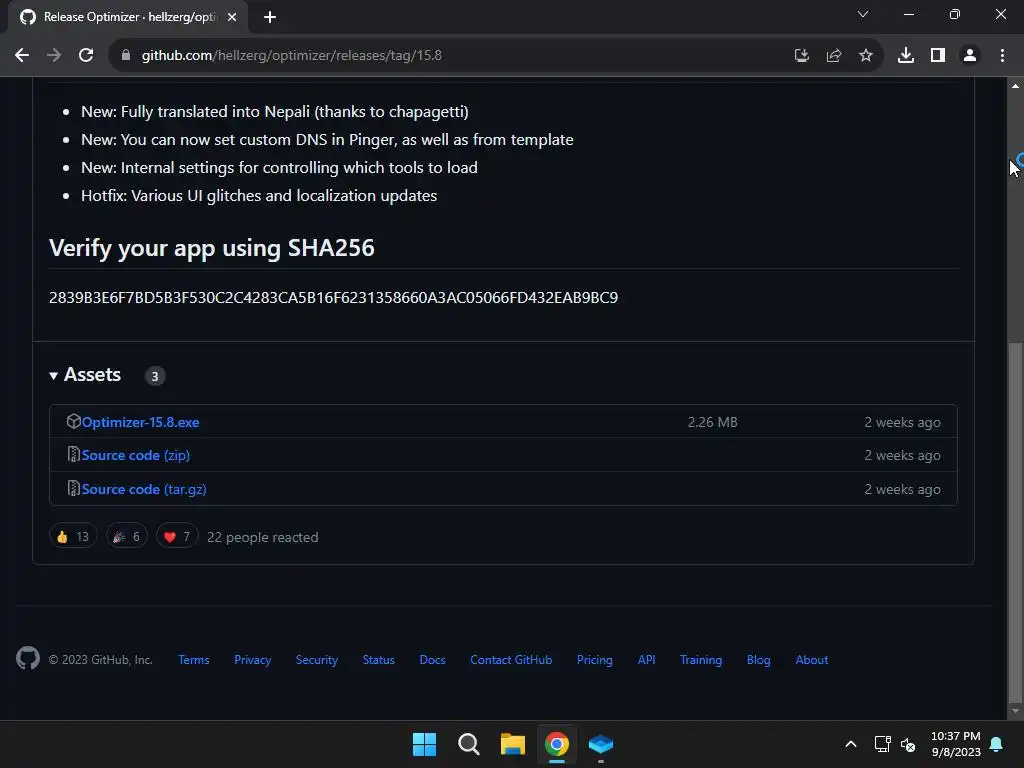
Task: Click the party popper reaction with 6
Action: 127,537
